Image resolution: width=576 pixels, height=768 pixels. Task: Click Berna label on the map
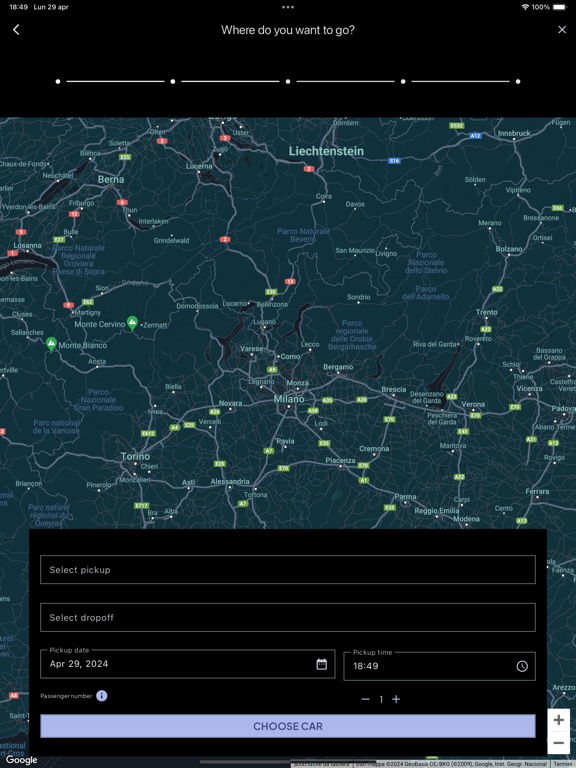[x=111, y=179]
